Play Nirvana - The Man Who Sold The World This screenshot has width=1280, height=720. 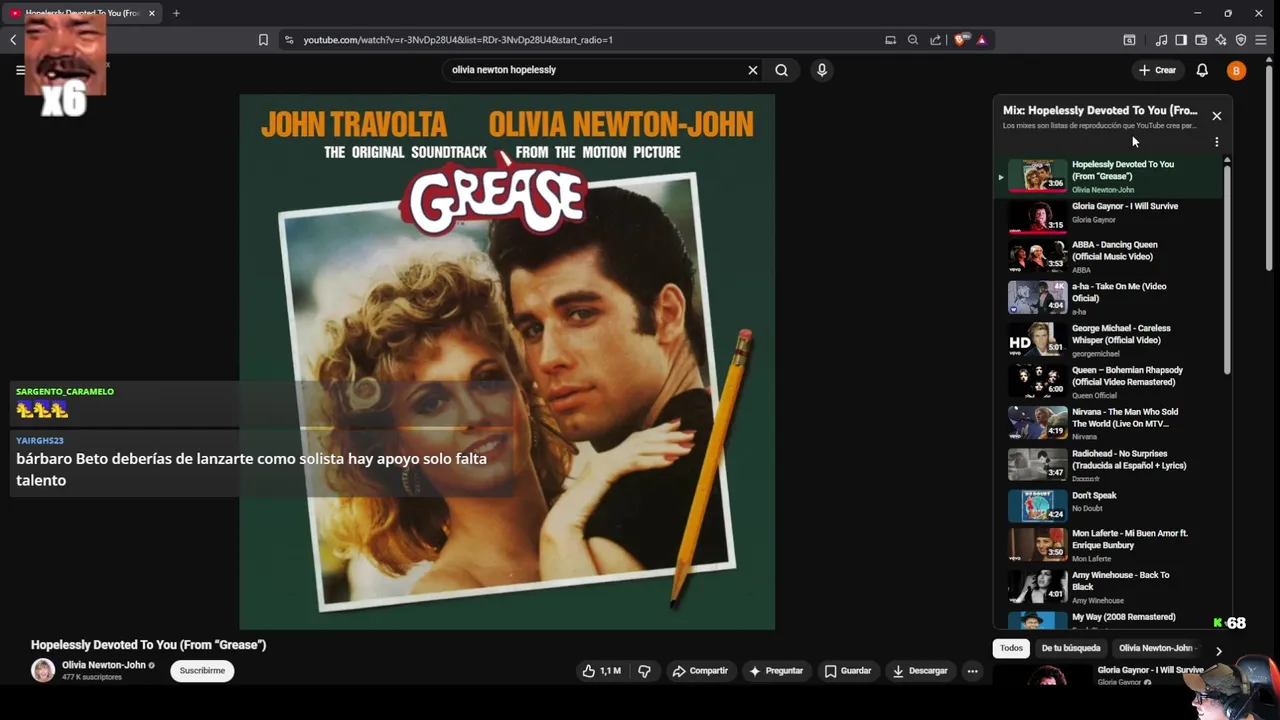coord(1110,424)
